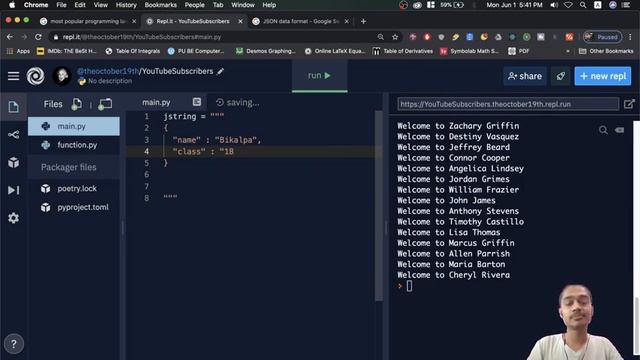640x360 pixels.
Task: Add a new folder icon
Action: pyautogui.click(x=105, y=104)
